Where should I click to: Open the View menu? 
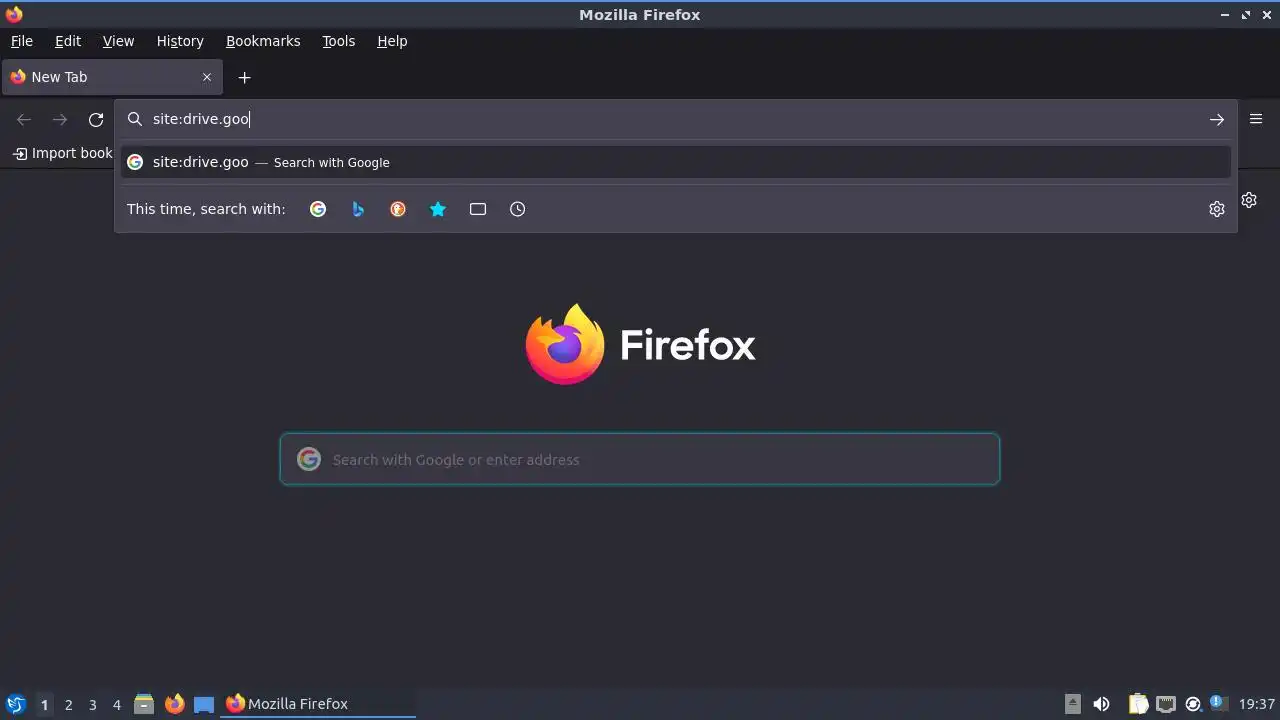coord(118,41)
